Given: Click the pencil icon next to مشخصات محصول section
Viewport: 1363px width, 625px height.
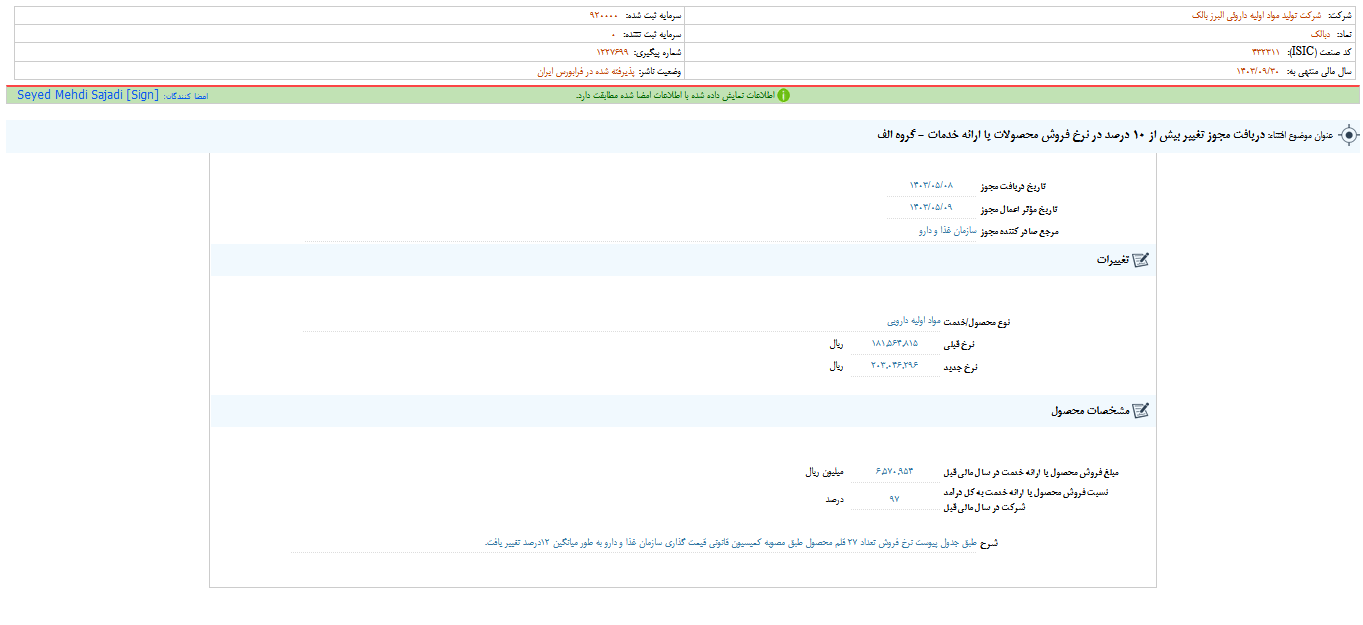Looking at the screenshot, I should [x=1141, y=409].
